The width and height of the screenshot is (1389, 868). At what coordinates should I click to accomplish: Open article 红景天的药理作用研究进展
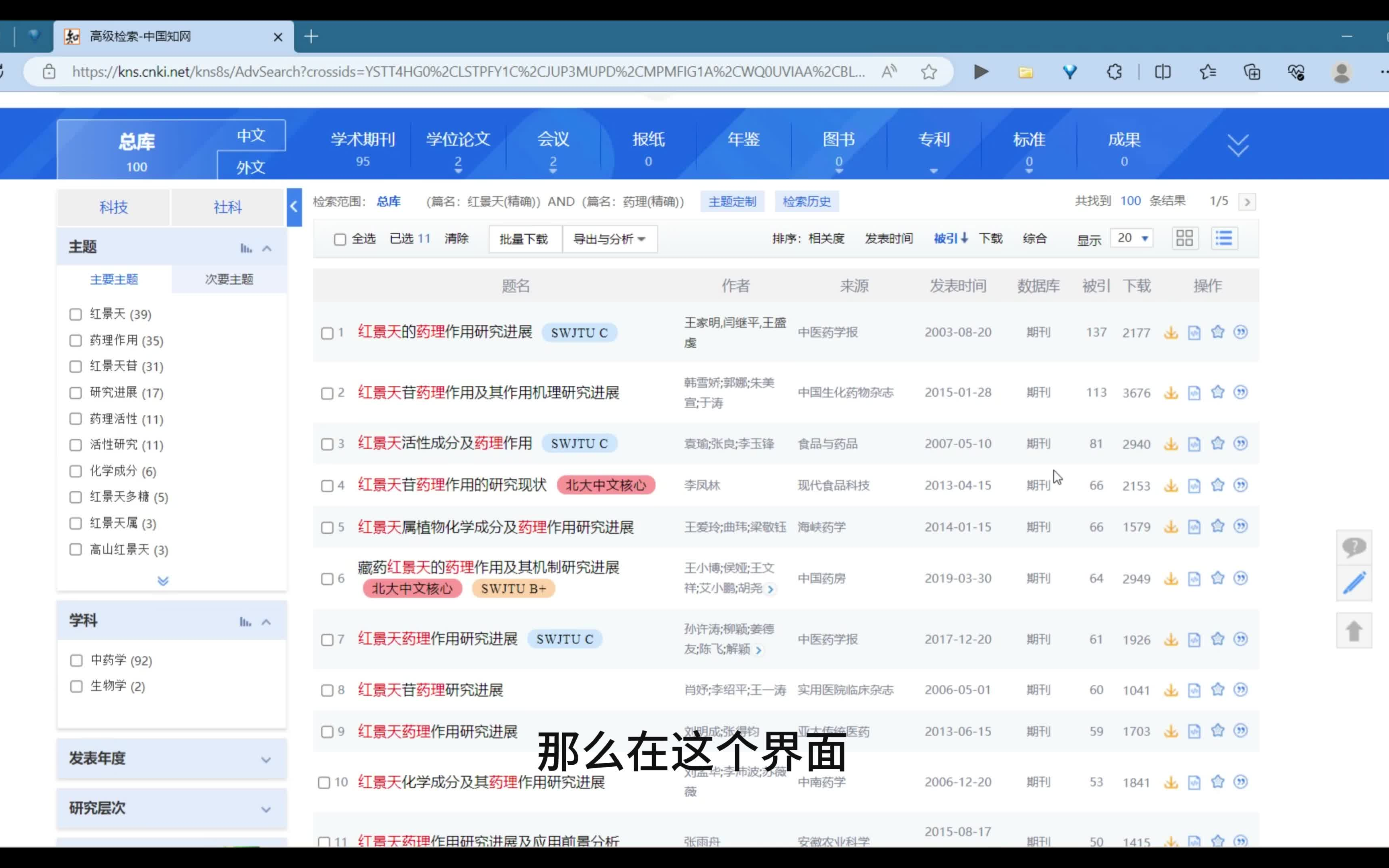(x=445, y=332)
